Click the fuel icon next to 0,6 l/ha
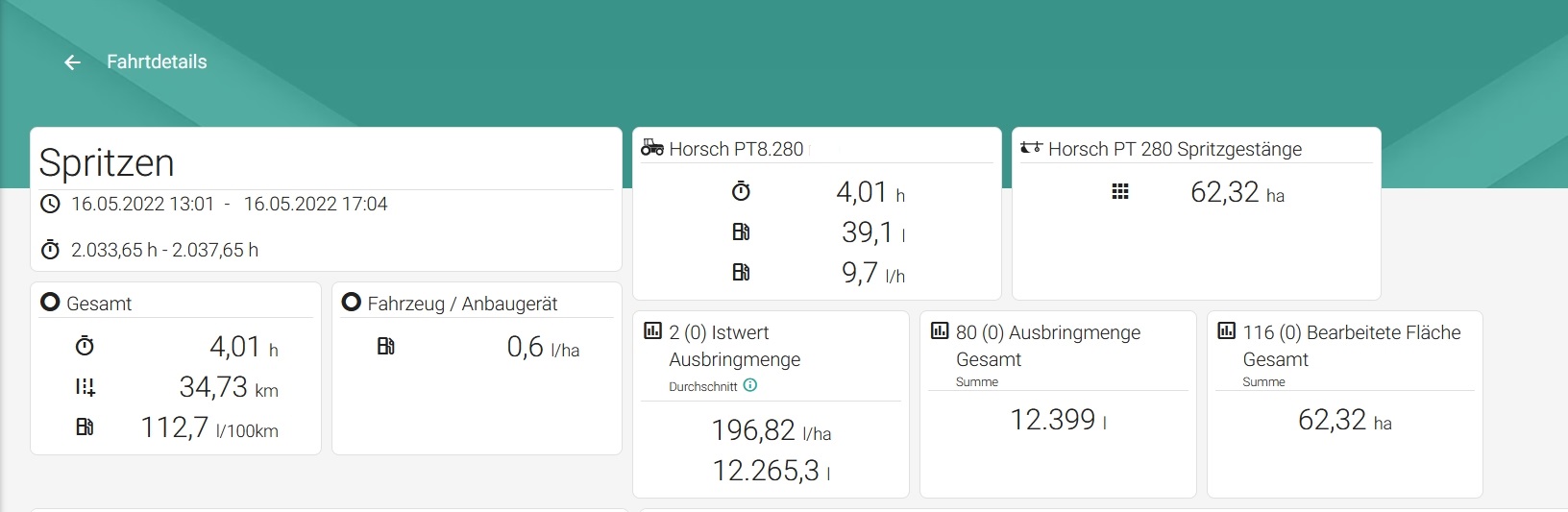 coord(386,347)
